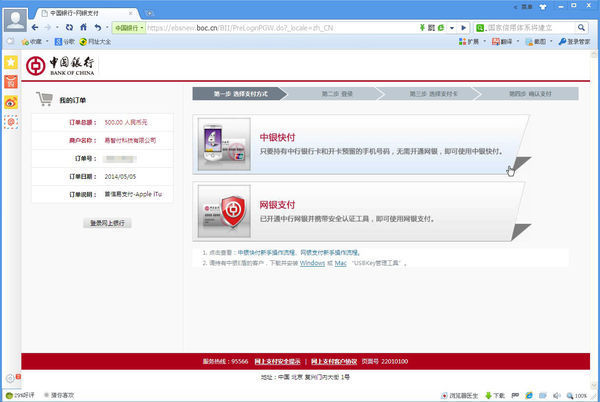
Task: Open the 谷歌 bookmark
Action: (64, 42)
